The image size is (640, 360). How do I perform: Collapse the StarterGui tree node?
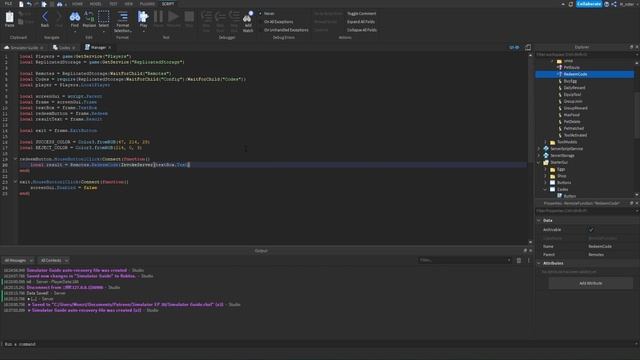tap(539, 162)
